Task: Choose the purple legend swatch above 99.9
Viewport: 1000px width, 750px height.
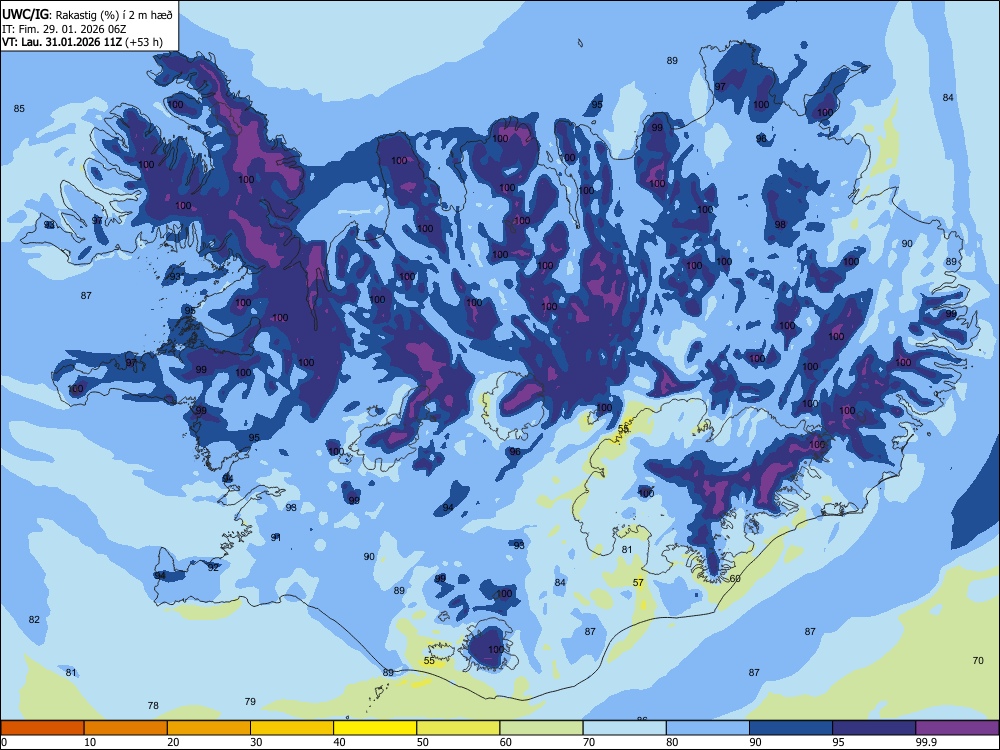Action: (957, 728)
